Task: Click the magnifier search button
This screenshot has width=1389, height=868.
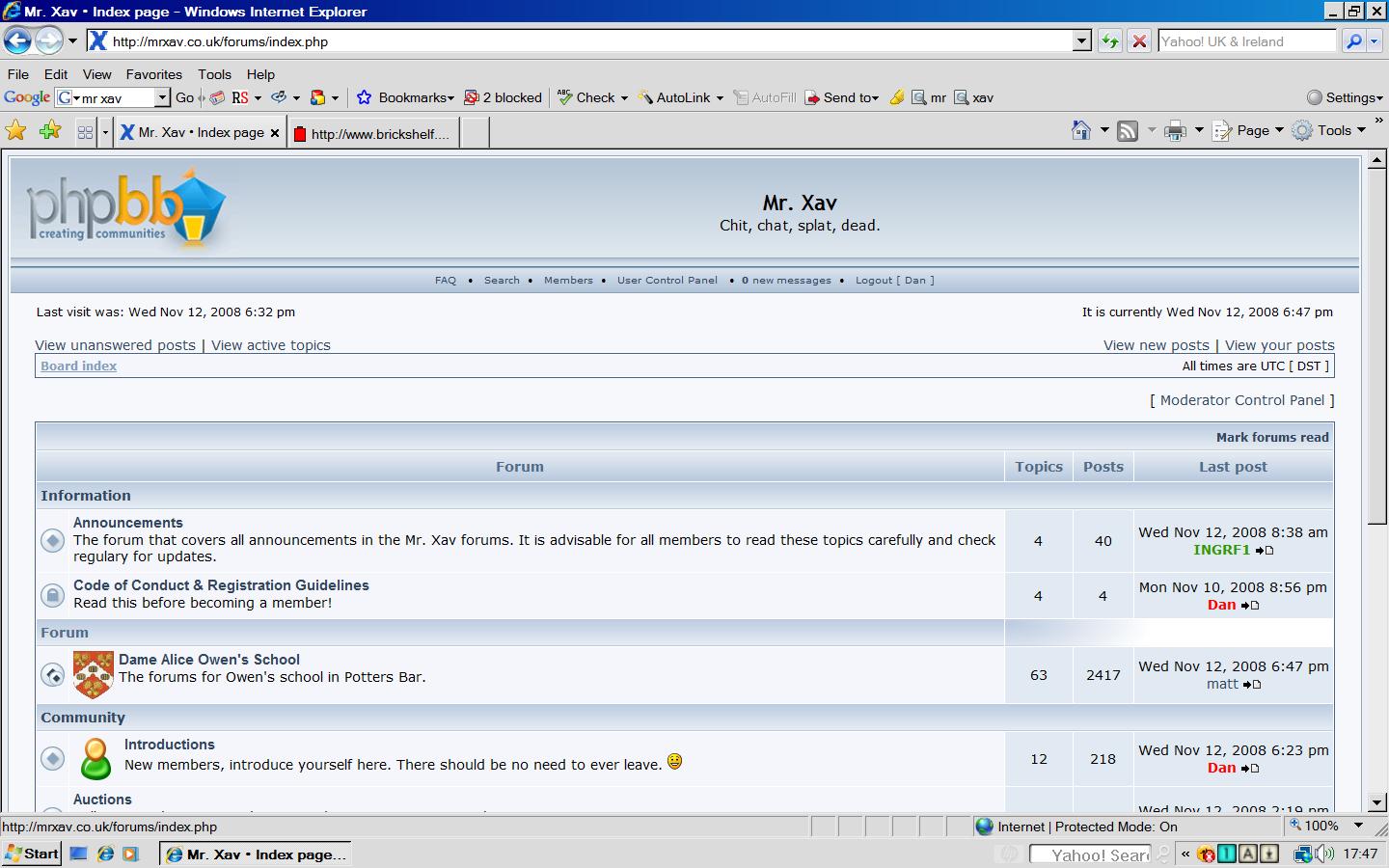Action: [1354, 41]
